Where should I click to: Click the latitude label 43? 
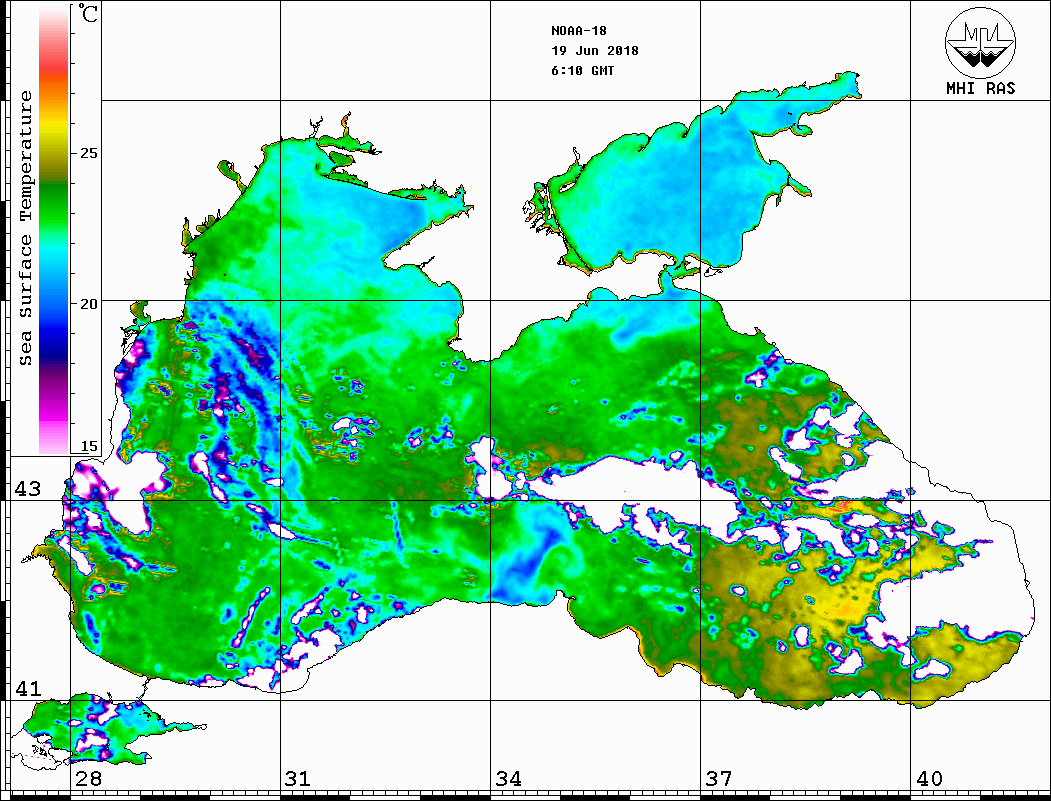tap(28, 489)
